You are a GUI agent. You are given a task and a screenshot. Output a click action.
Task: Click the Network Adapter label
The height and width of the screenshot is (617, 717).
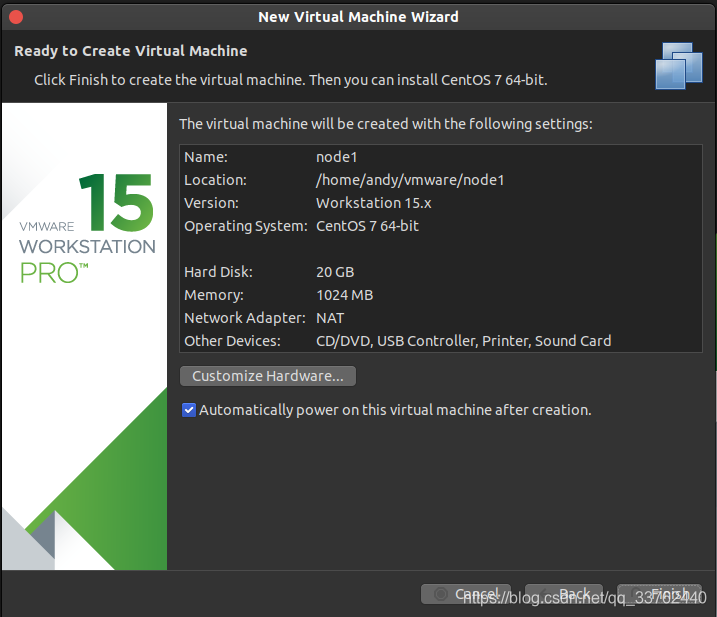(245, 318)
